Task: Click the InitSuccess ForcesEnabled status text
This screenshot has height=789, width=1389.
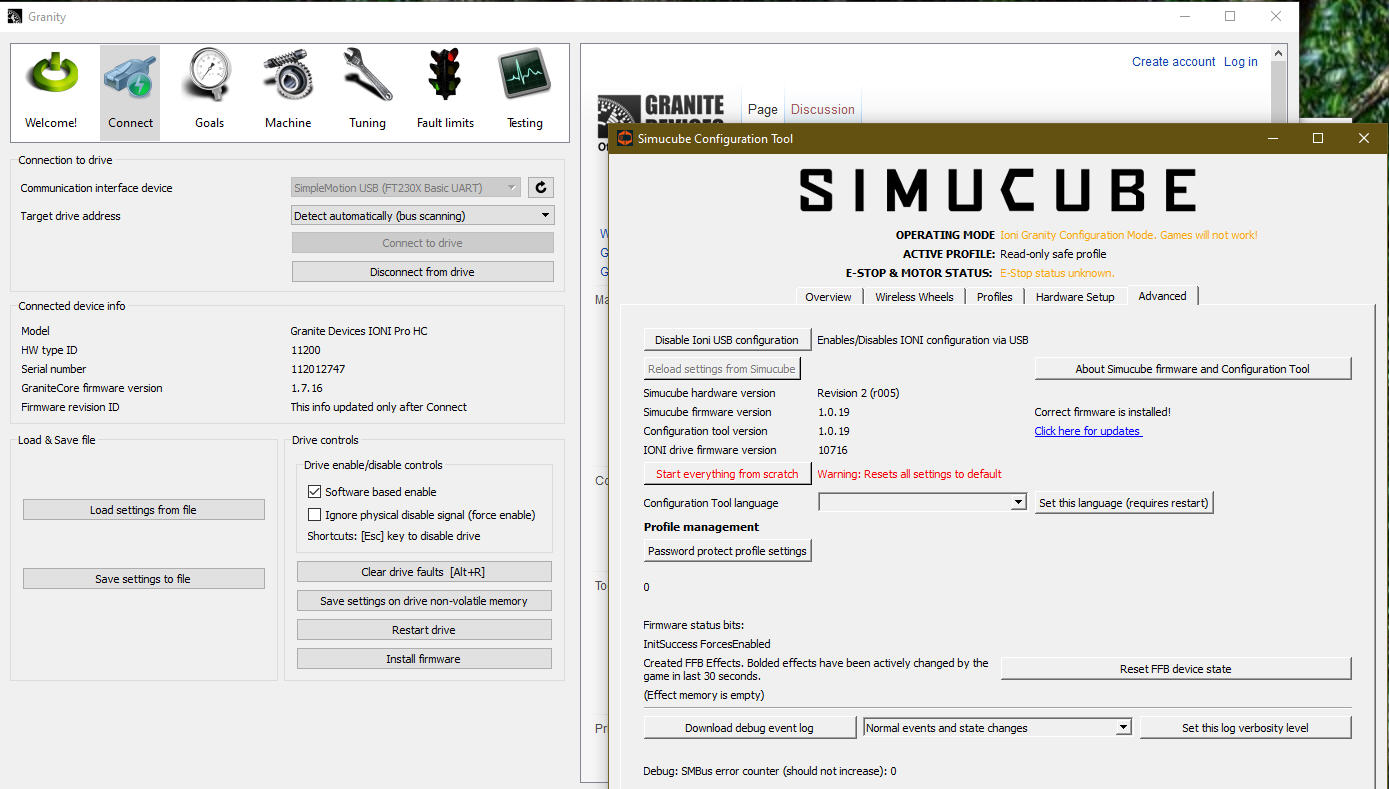Action: tap(707, 644)
